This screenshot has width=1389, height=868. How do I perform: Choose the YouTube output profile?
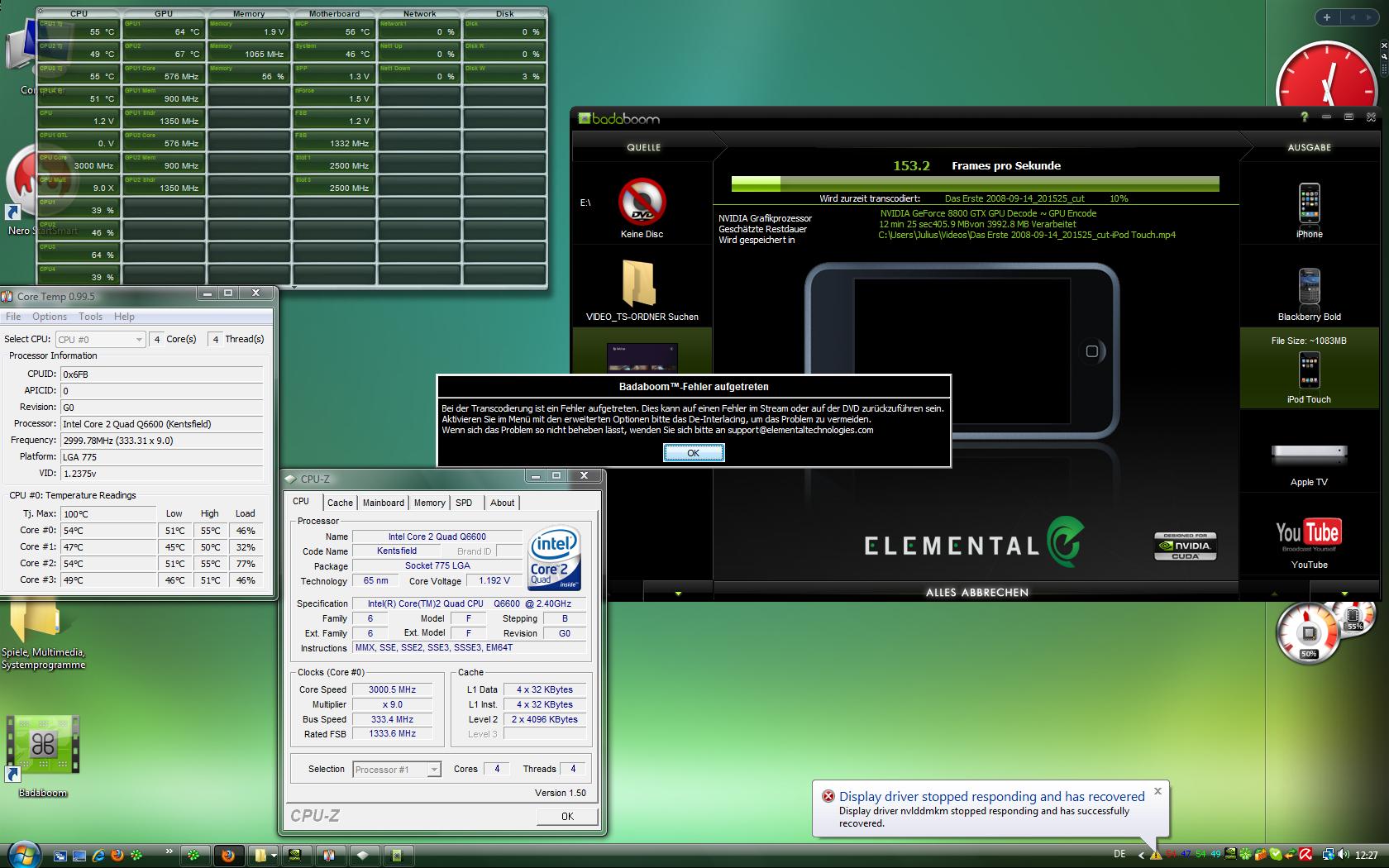(1309, 536)
